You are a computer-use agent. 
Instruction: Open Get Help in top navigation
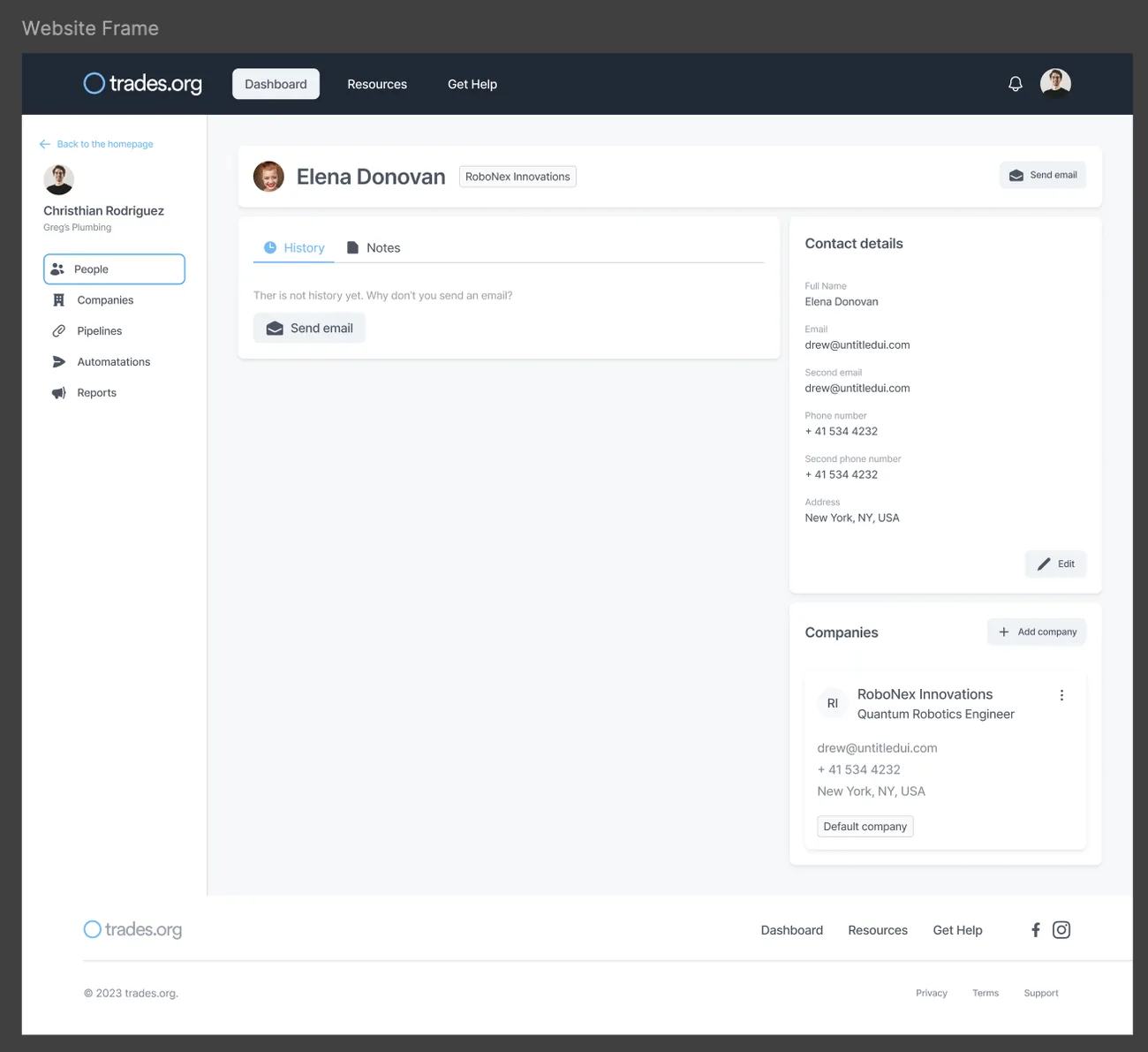tap(472, 84)
